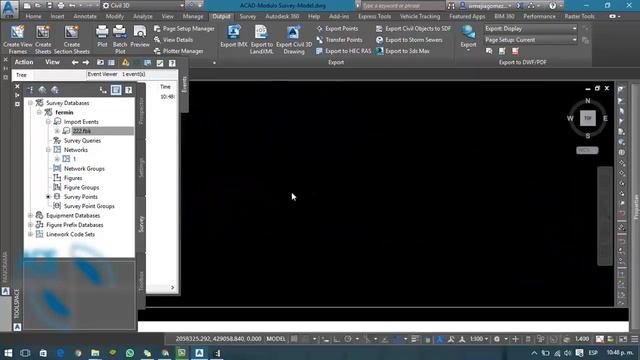Open the Vehicle Tracking tab
The width and height of the screenshot is (640, 360).
click(420, 16)
